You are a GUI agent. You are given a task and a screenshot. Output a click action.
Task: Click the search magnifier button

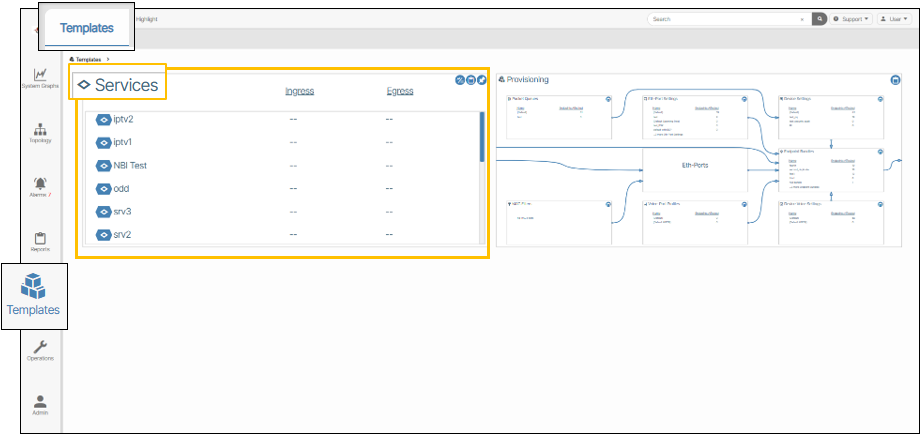tap(819, 19)
